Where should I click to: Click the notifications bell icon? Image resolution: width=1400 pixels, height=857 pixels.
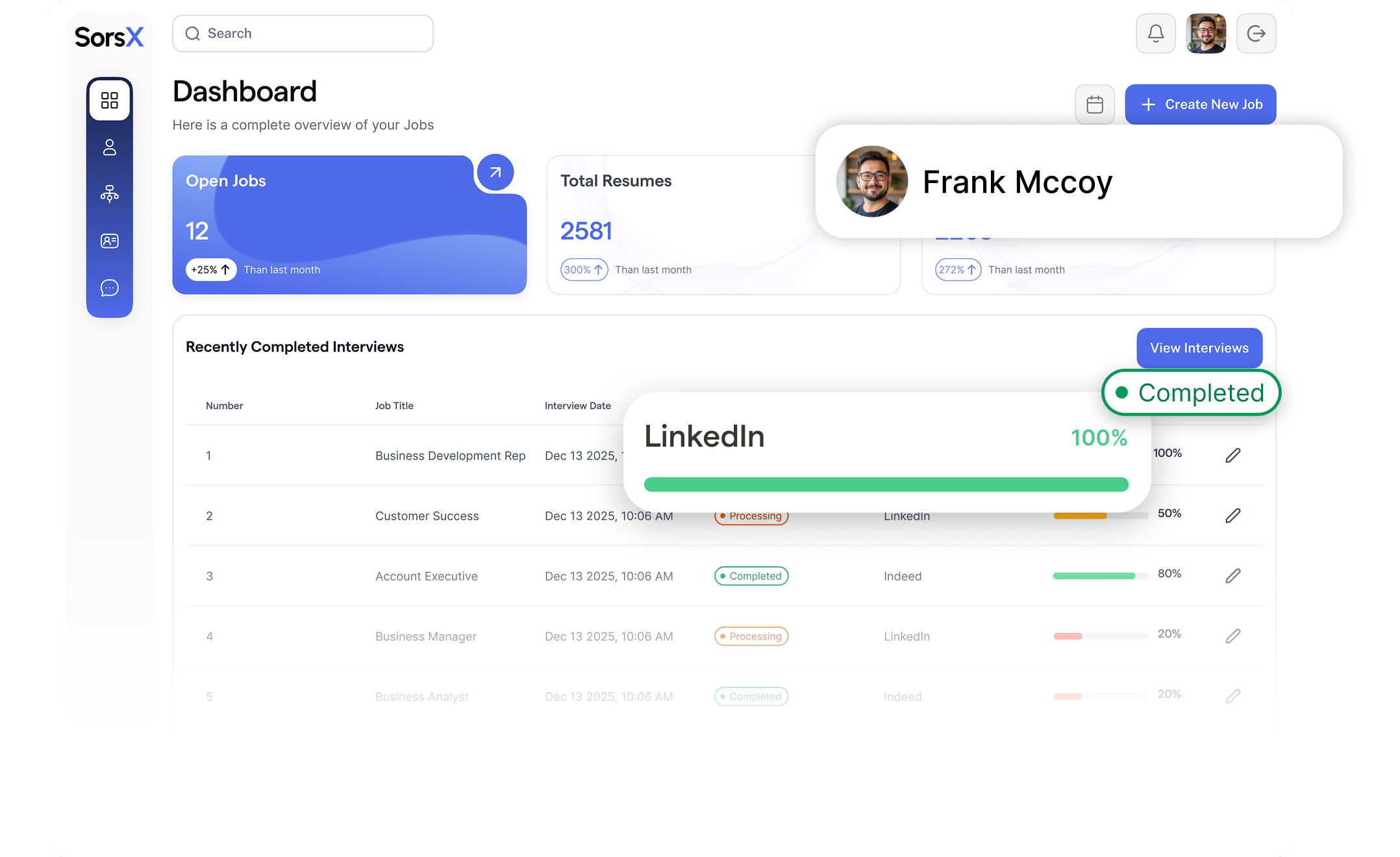coord(1155,33)
